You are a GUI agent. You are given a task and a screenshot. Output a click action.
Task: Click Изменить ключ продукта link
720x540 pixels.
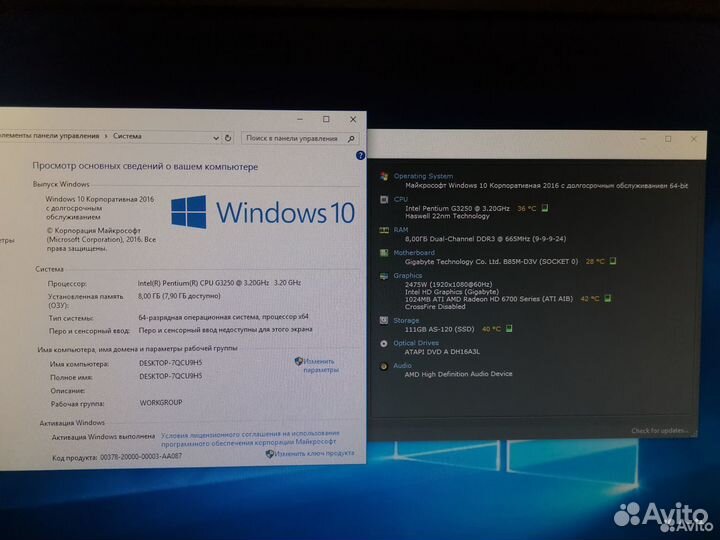pos(314,453)
